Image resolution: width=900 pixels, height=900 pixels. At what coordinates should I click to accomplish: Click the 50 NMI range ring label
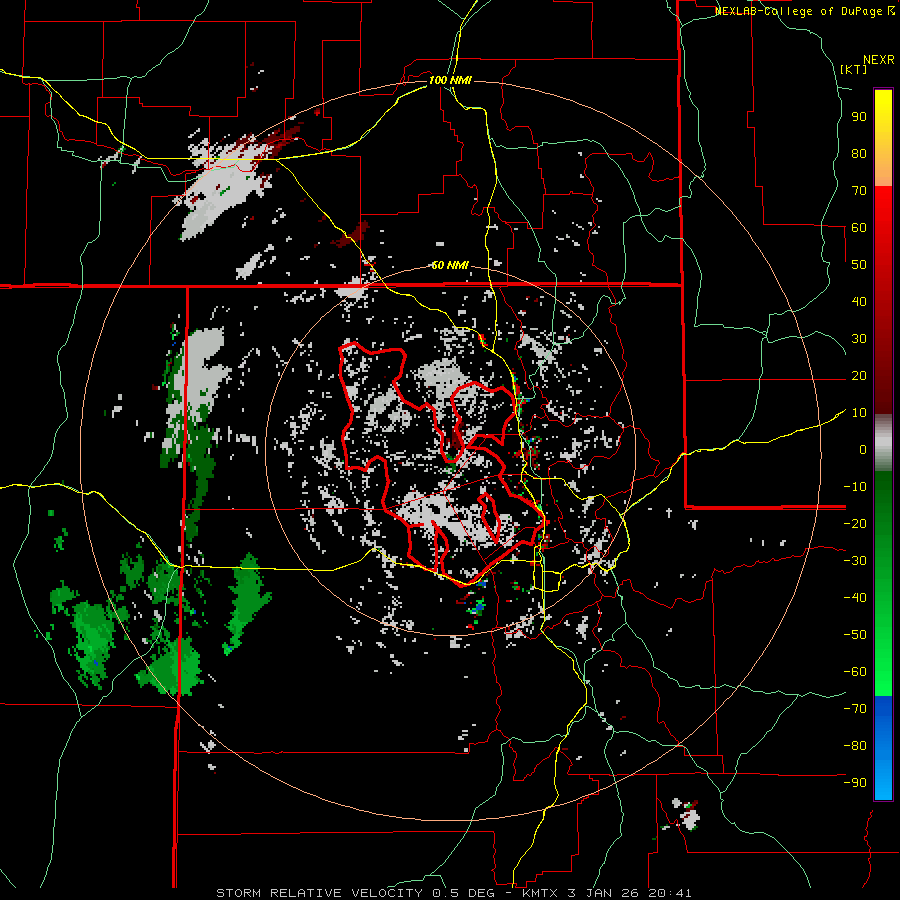450,265
